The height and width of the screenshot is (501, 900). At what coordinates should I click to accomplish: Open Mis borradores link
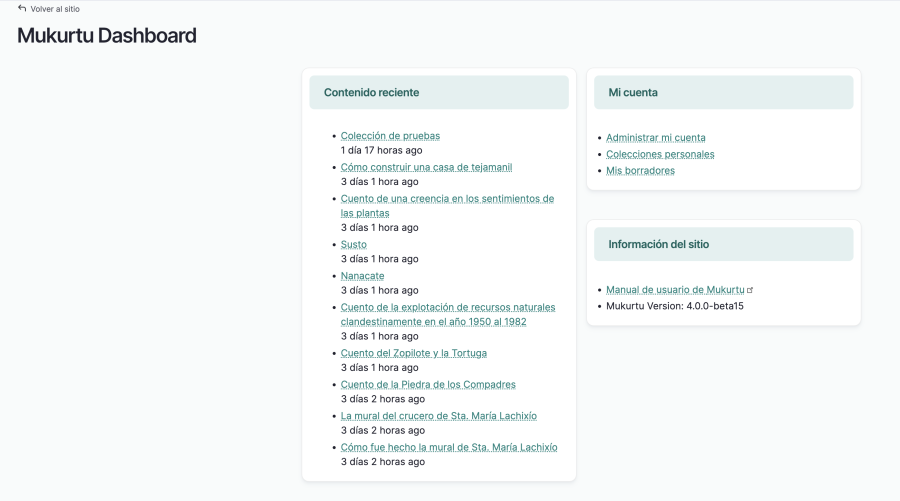tap(641, 170)
